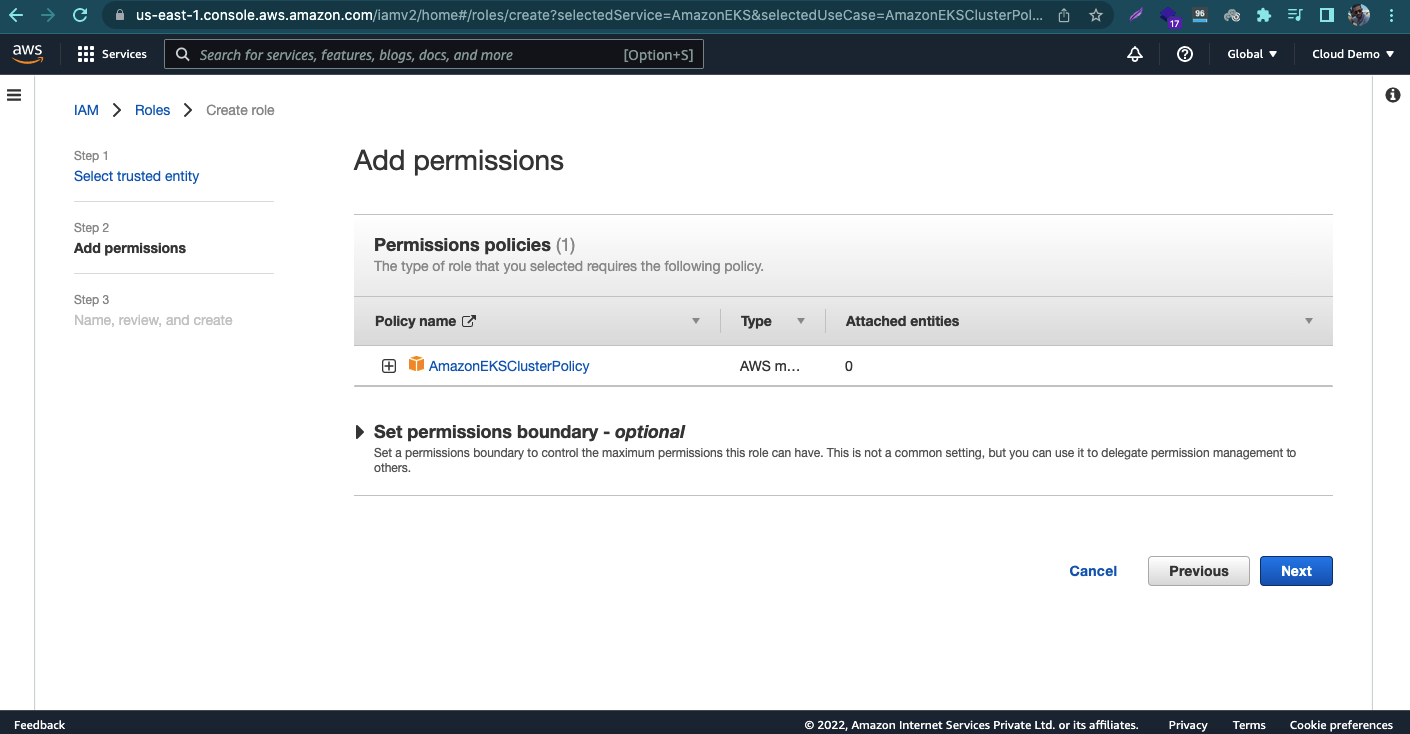This screenshot has height=734, width=1410.
Task: Open the Chrome three-dot menu
Action: [1391, 15]
